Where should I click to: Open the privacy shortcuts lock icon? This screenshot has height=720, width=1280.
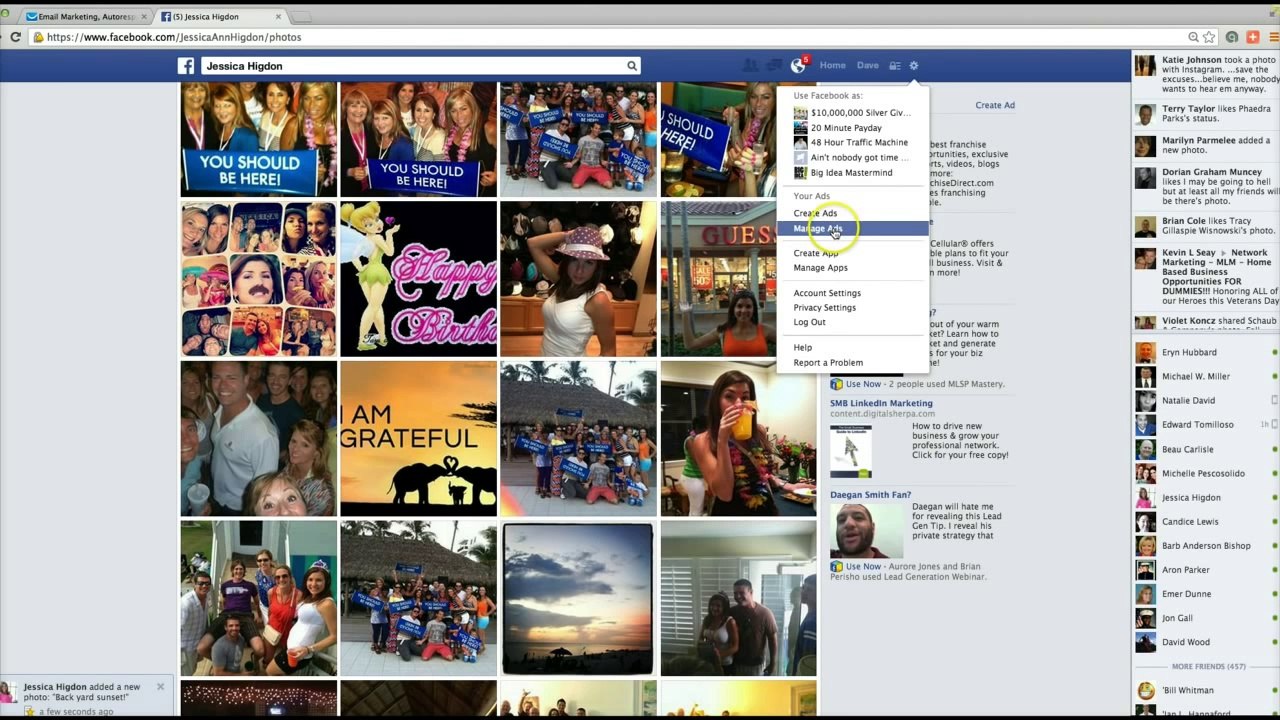pyautogui.click(x=895, y=66)
